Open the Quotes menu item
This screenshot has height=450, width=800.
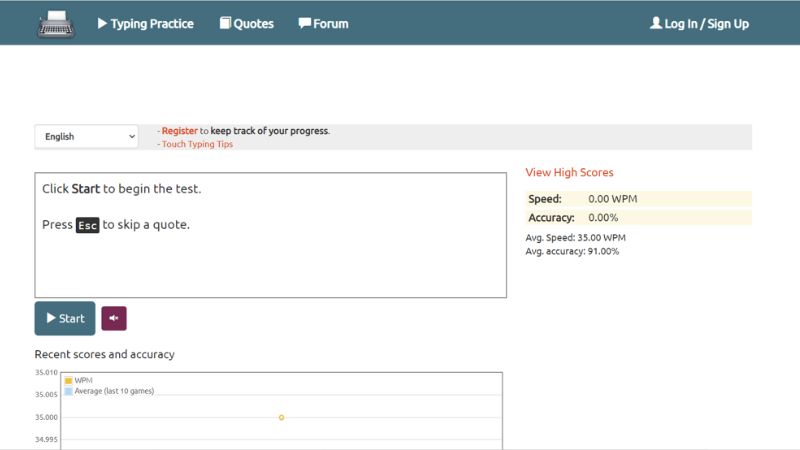coord(253,23)
